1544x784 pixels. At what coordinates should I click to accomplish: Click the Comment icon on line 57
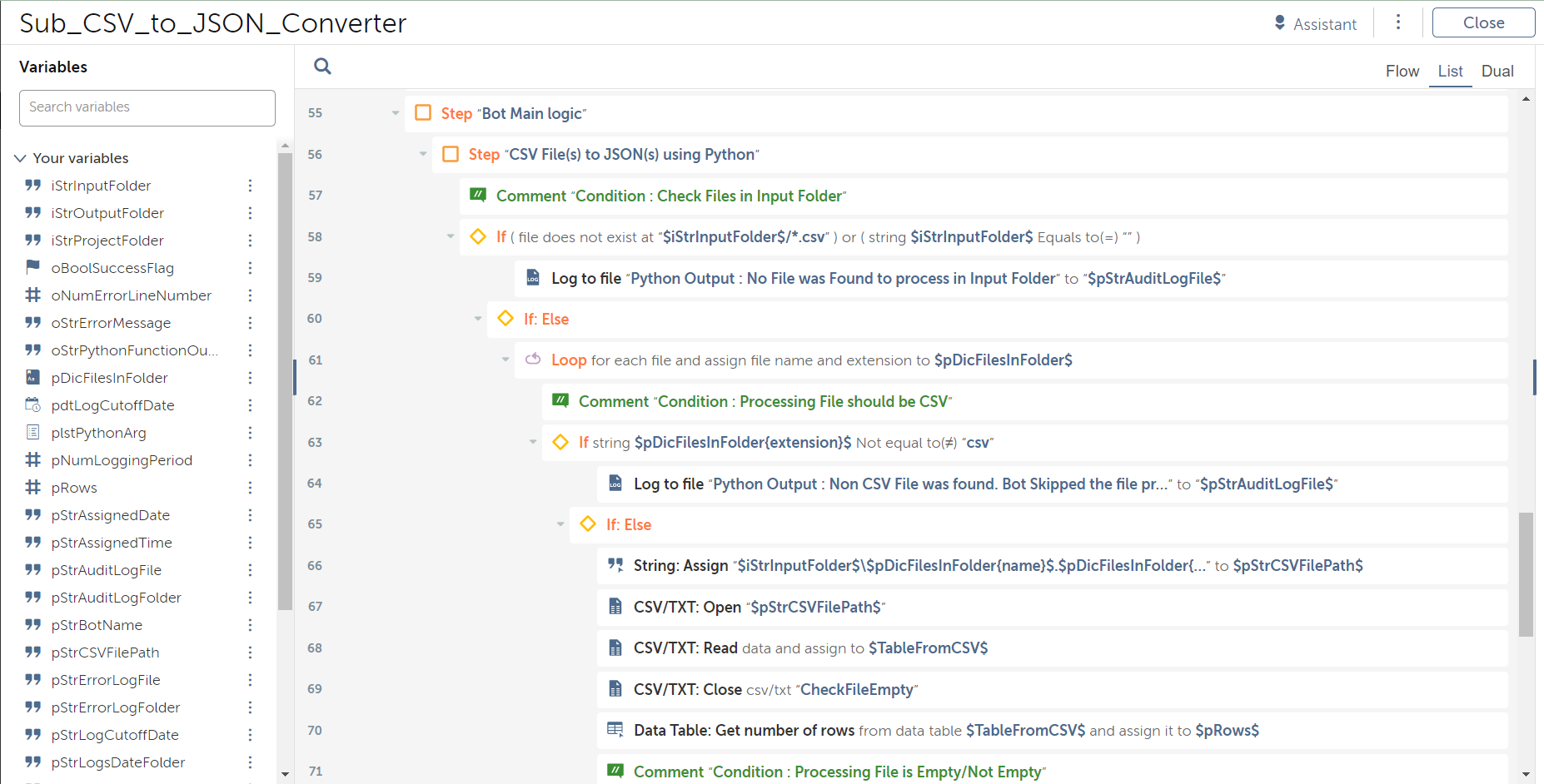478,196
